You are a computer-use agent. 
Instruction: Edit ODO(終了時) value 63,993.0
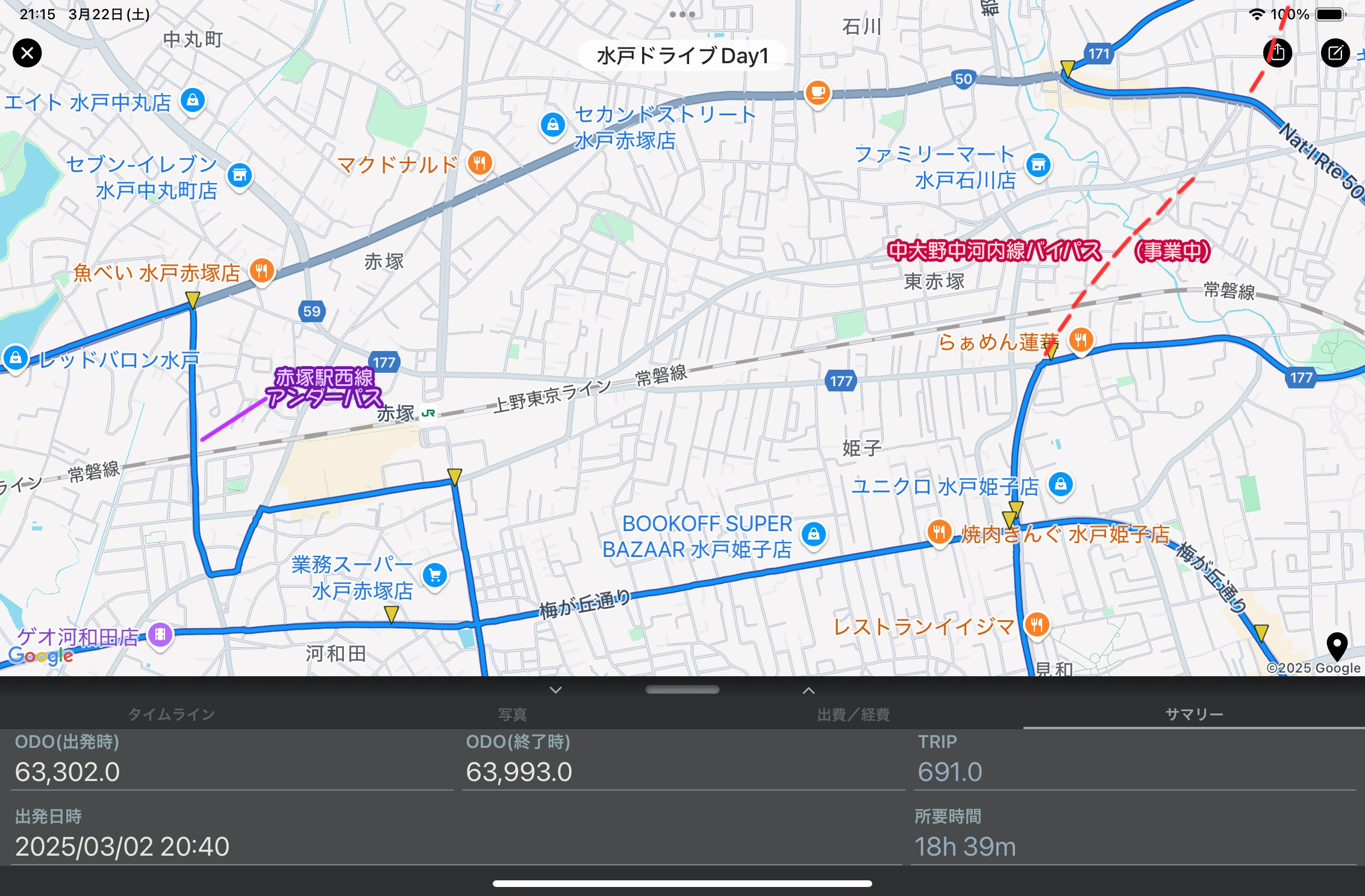click(683, 772)
